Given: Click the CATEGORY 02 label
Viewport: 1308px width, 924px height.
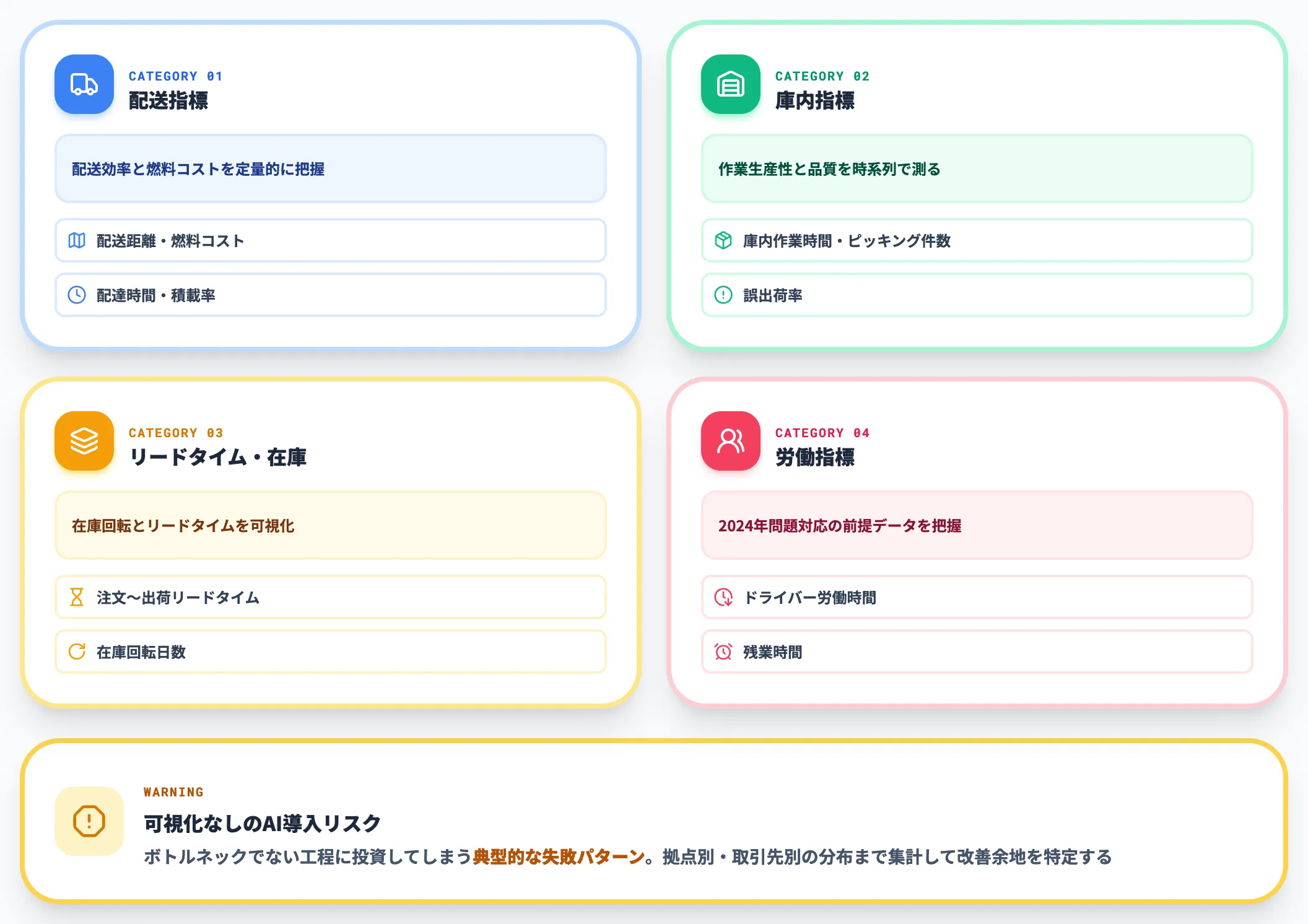Looking at the screenshot, I should [x=822, y=76].
